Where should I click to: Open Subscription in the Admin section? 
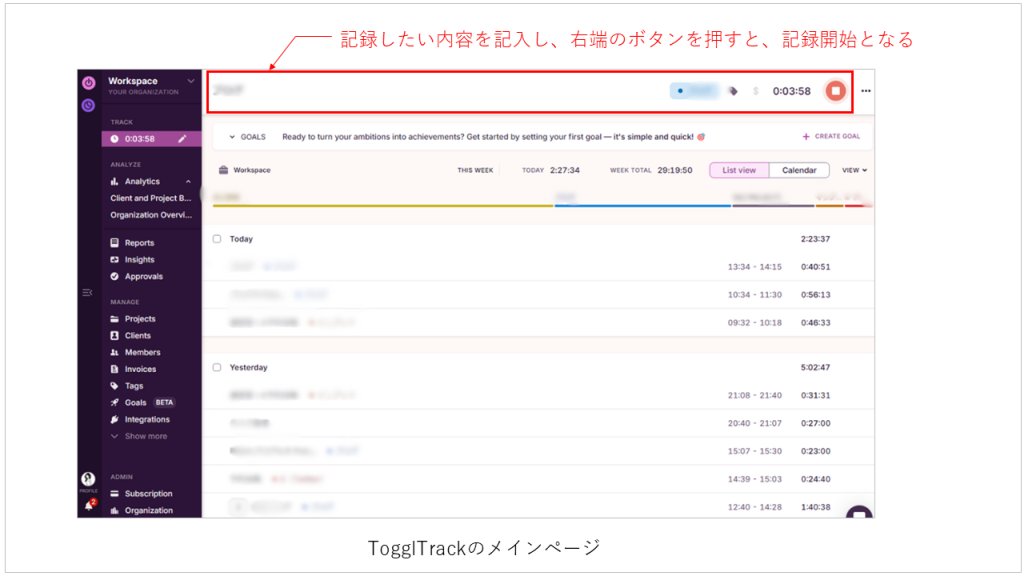tap(148, 494)
